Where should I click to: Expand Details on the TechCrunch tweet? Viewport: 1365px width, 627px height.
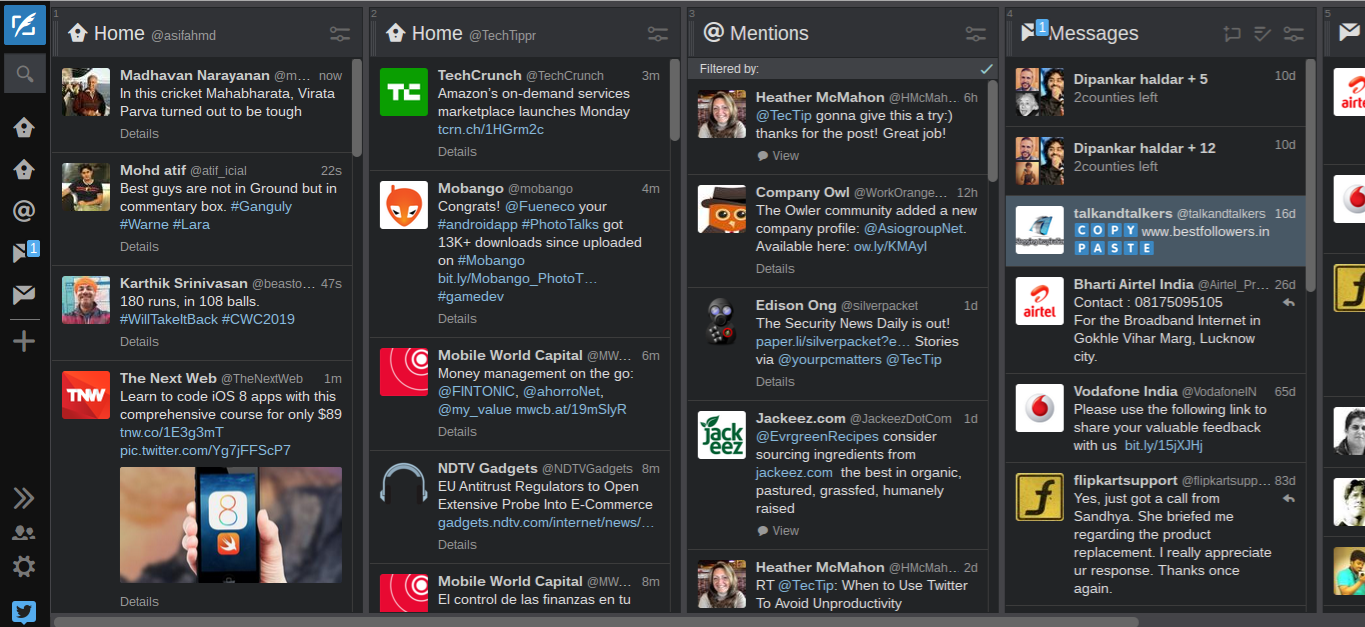coord(457,151)
